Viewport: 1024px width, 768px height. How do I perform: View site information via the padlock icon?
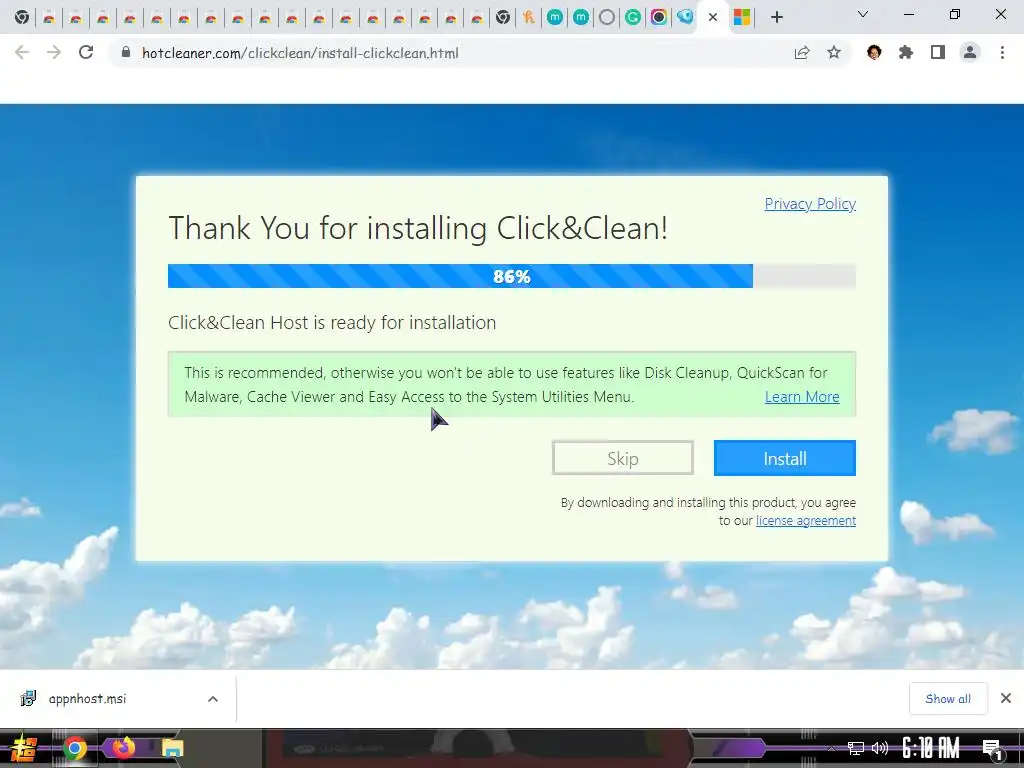click(x=126, y=53)
